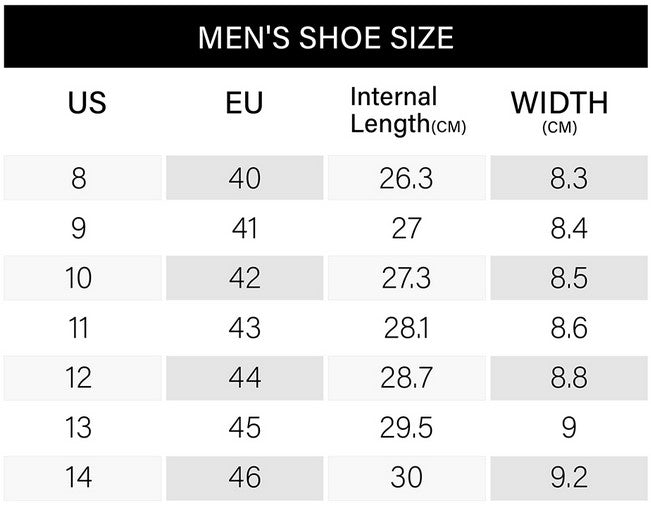Select US size 13 cell

tap(83, 427)
